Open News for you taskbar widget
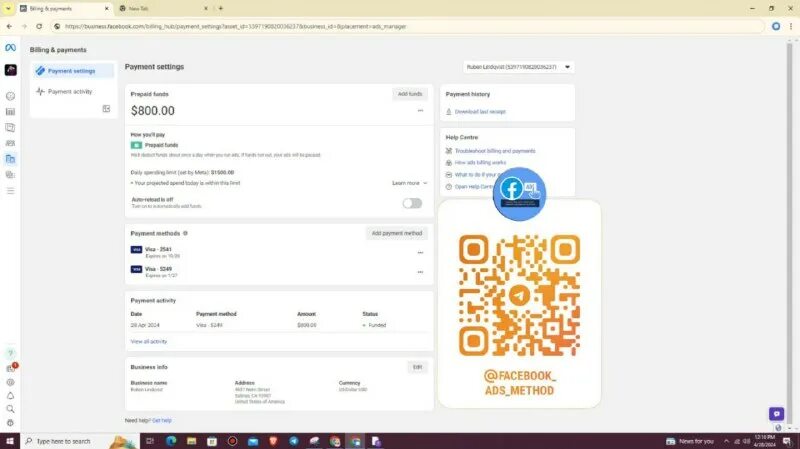The image size is (800, 449). point(690,441)
